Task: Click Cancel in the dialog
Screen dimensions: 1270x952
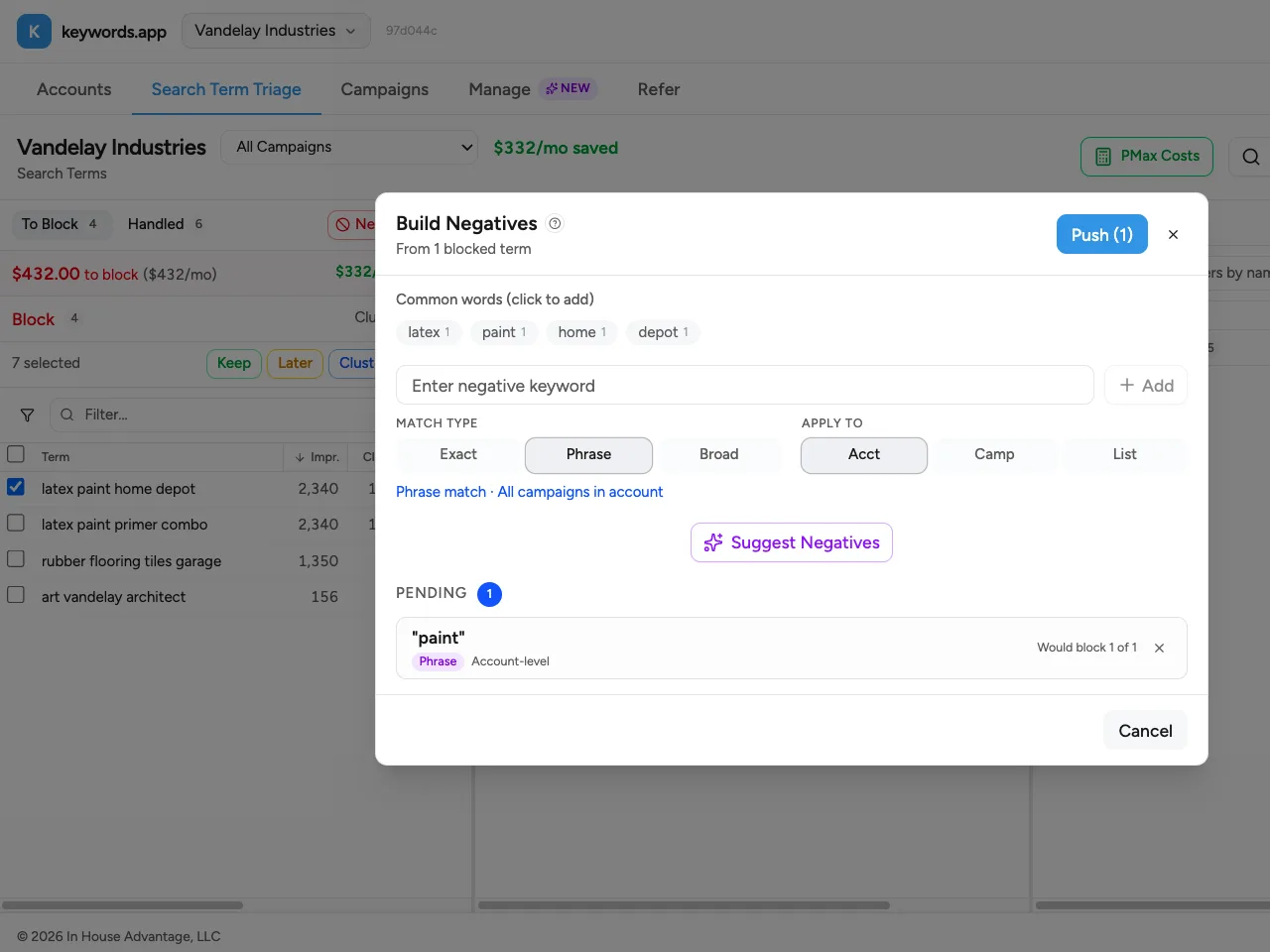Action: (x=1145, y=731)
